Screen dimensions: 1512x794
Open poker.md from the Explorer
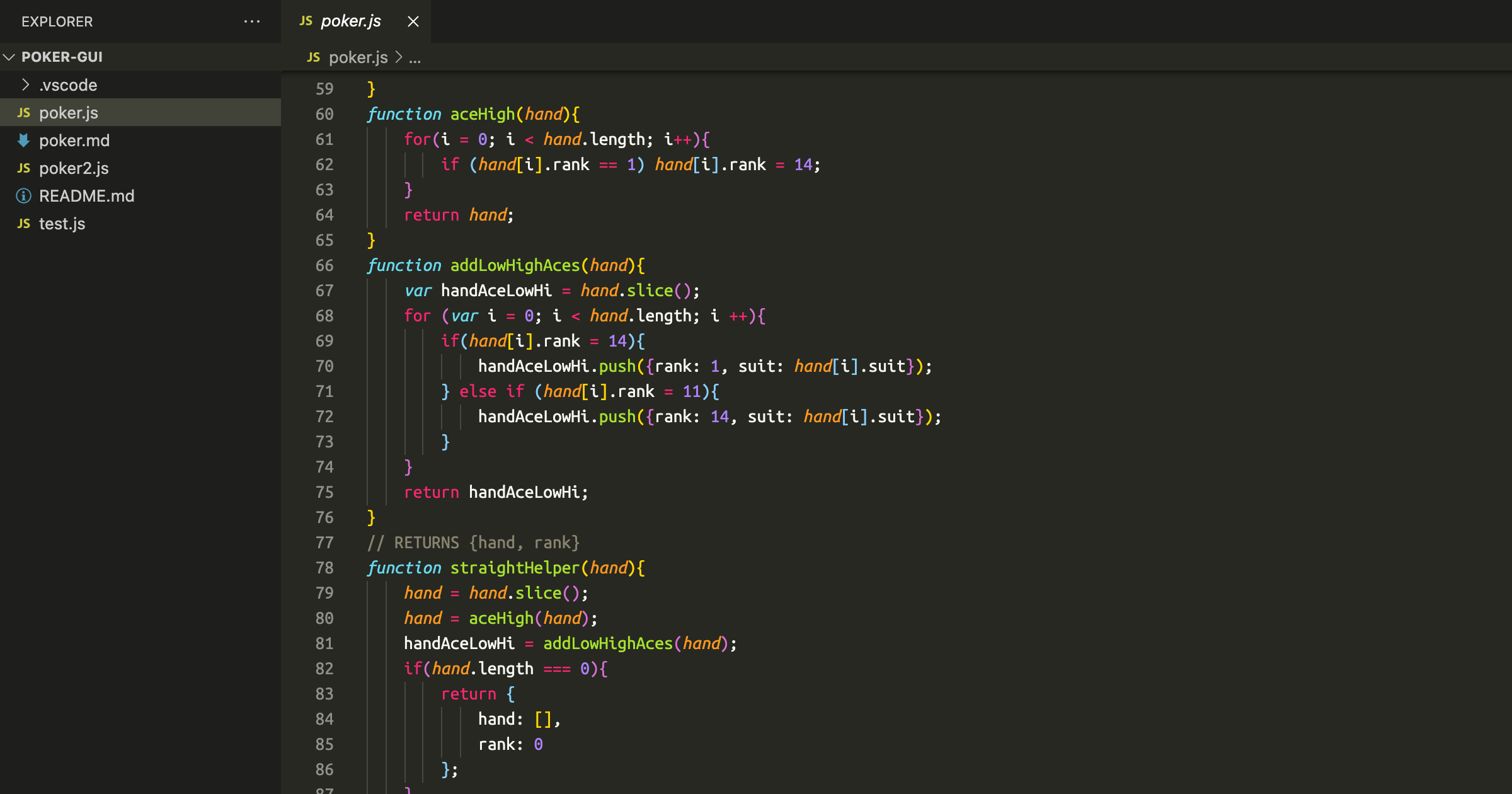(x=74, y=140)
